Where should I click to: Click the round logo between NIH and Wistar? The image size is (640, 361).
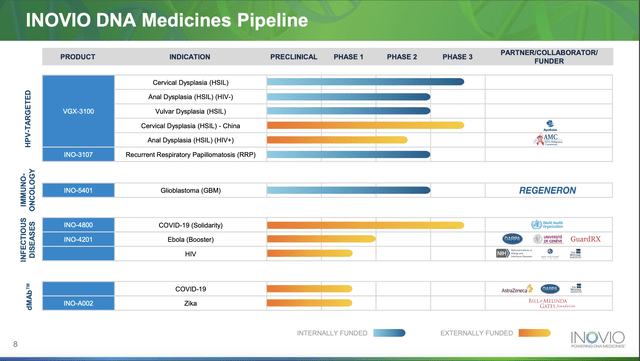point(550,254)
